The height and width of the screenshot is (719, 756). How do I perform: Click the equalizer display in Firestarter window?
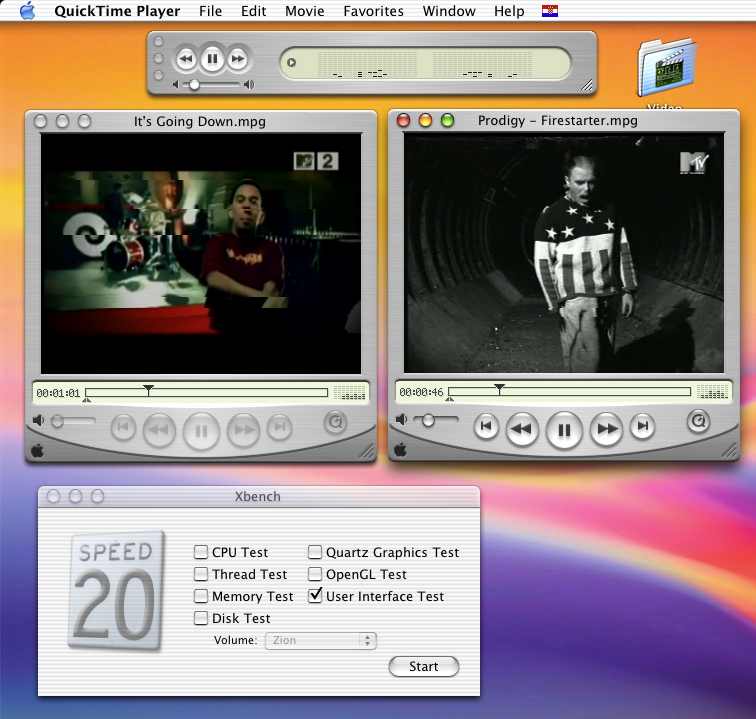click(x=712, y=391)
